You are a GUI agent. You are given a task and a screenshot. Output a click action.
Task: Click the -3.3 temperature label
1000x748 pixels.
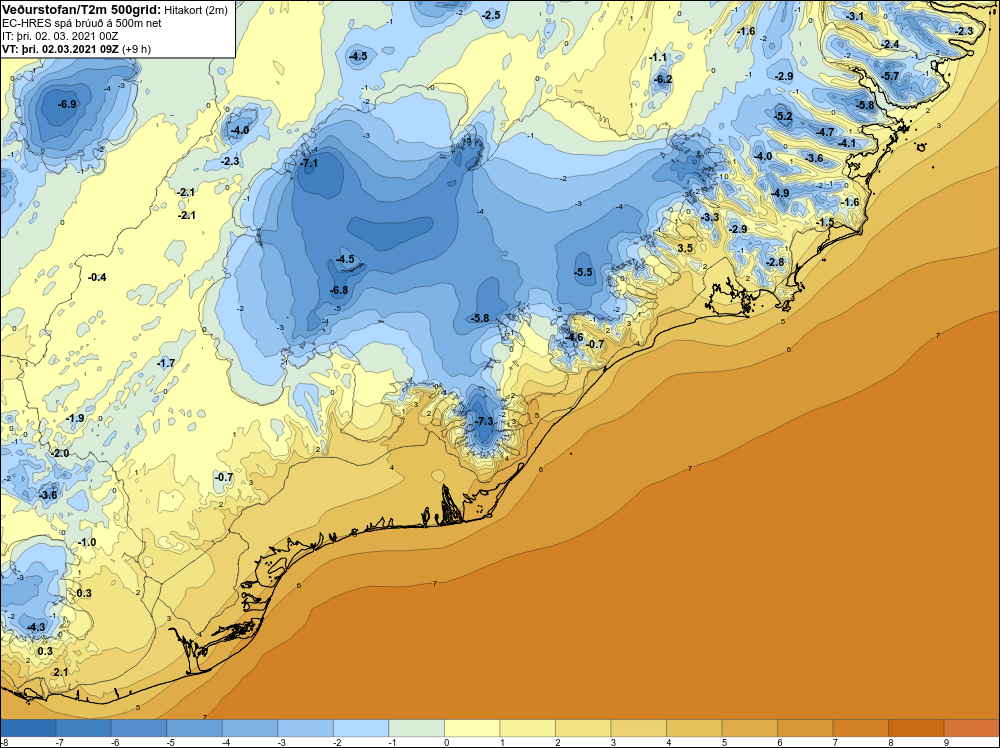(710, 217)
